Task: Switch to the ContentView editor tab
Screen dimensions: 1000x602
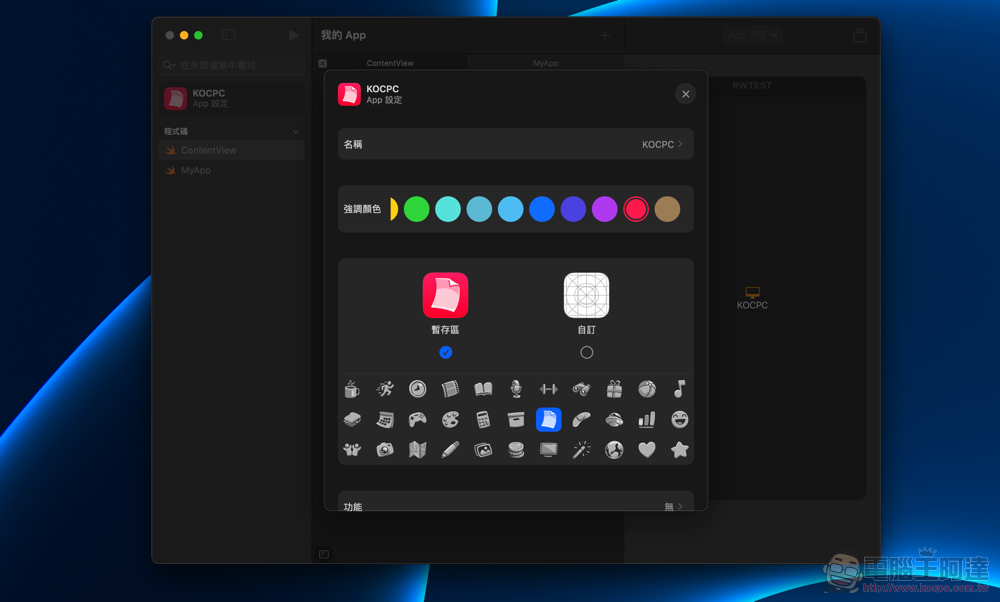Action: (x=390, y=63)
